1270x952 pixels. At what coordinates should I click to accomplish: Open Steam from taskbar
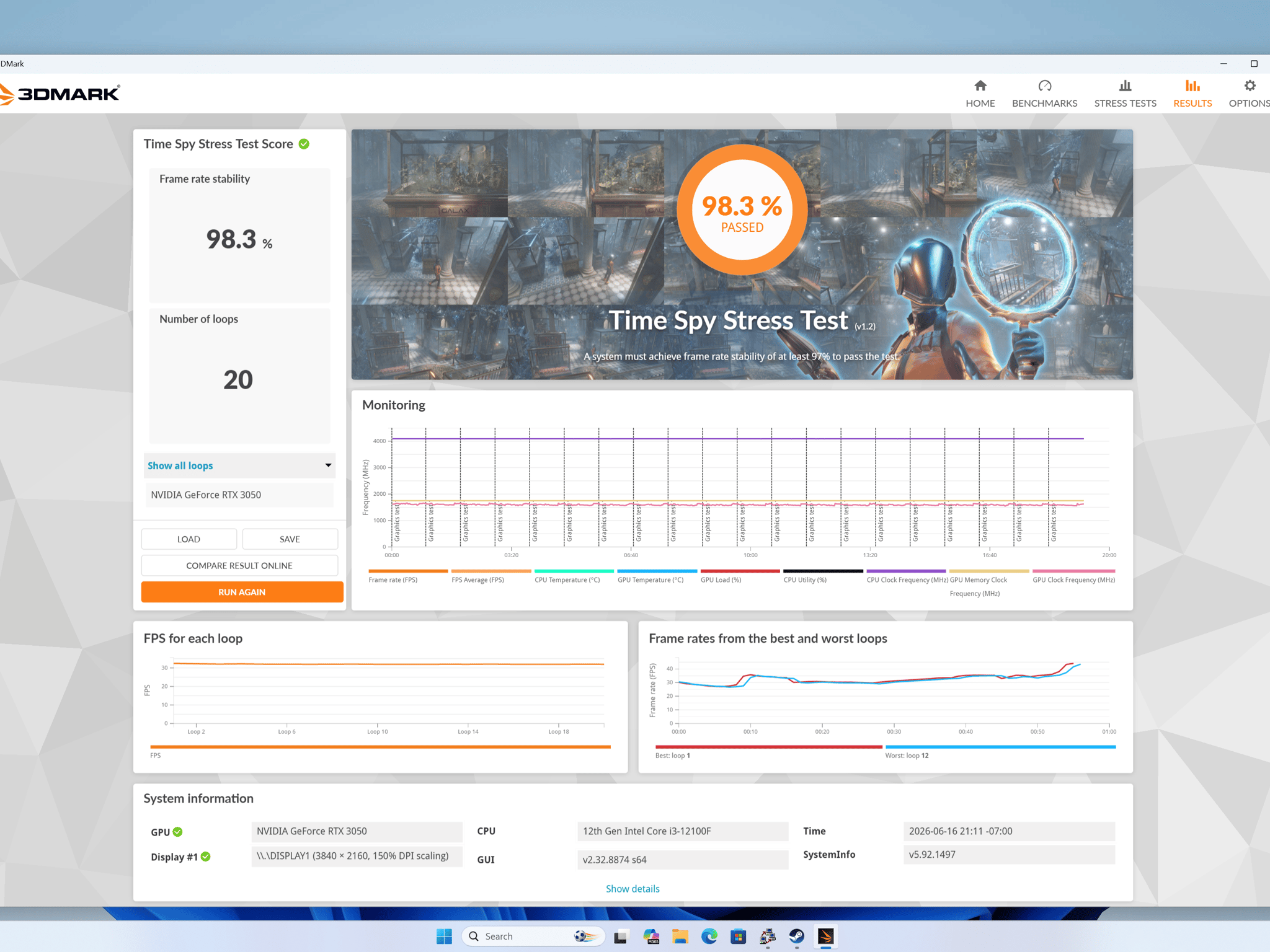pyautogui.click(x=796, y=937)
